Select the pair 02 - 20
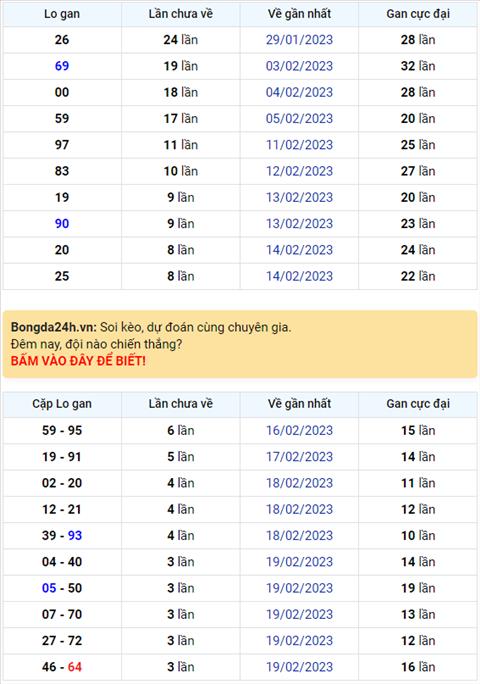Screen dimensions: 480x684 [62, 483]
